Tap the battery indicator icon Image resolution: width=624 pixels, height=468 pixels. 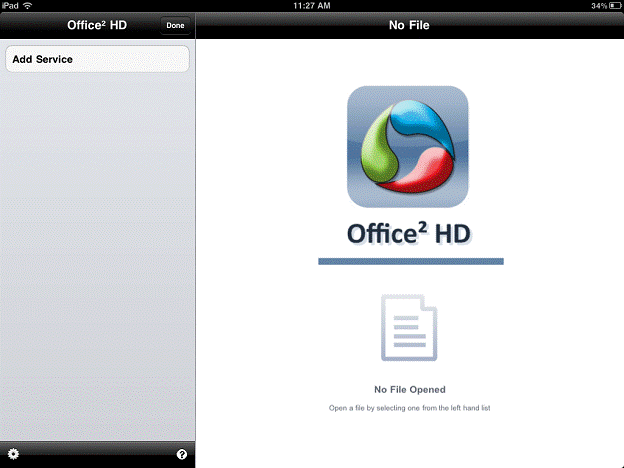(615, 6)
